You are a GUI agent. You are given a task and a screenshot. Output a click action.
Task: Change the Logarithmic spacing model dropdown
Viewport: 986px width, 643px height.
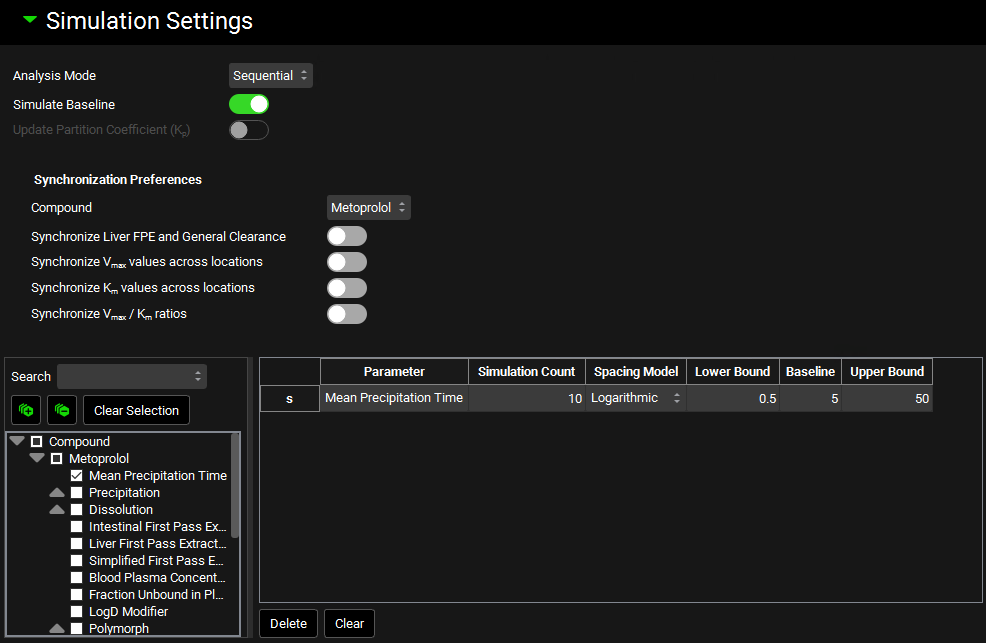pos(636,398)
